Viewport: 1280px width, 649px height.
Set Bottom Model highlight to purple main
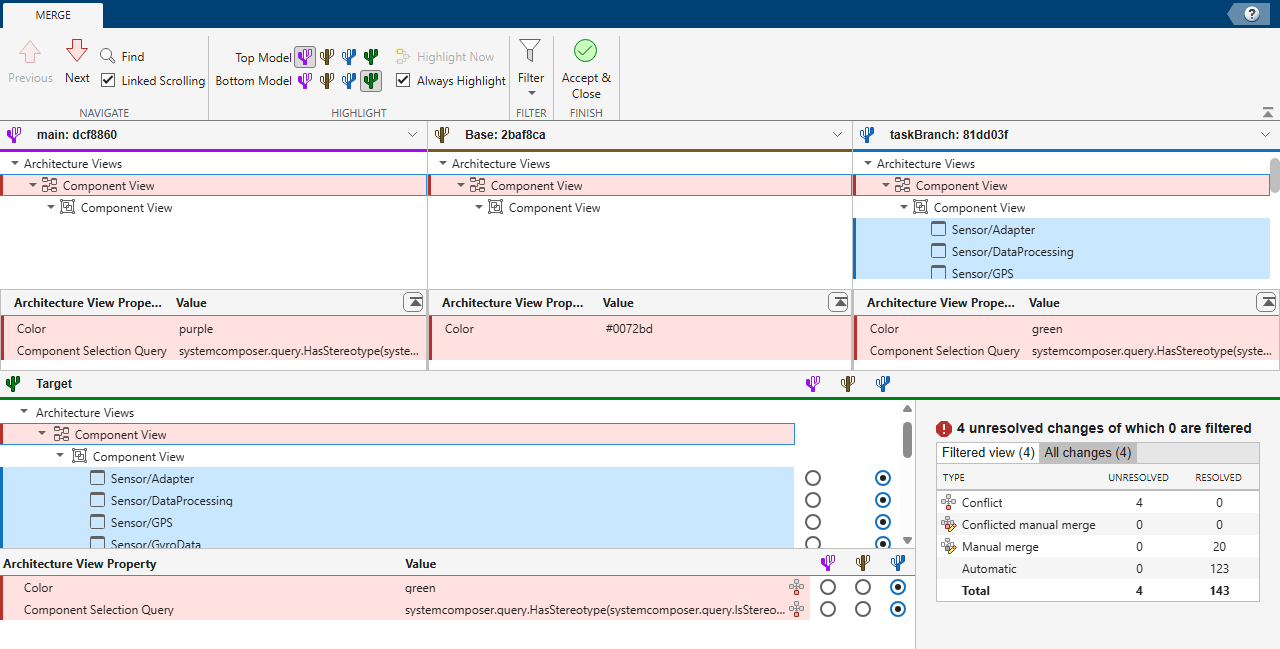[x=305, y=81]
